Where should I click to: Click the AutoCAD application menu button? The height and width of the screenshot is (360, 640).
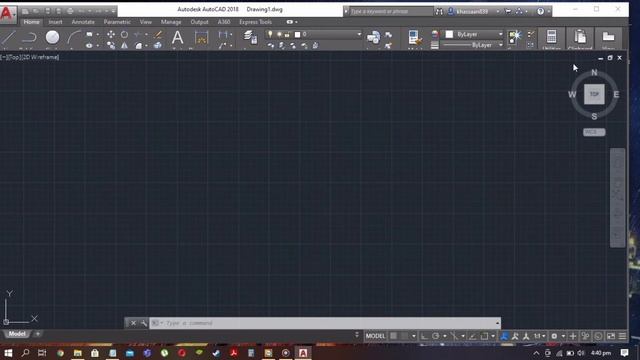[x=7, y=13]
